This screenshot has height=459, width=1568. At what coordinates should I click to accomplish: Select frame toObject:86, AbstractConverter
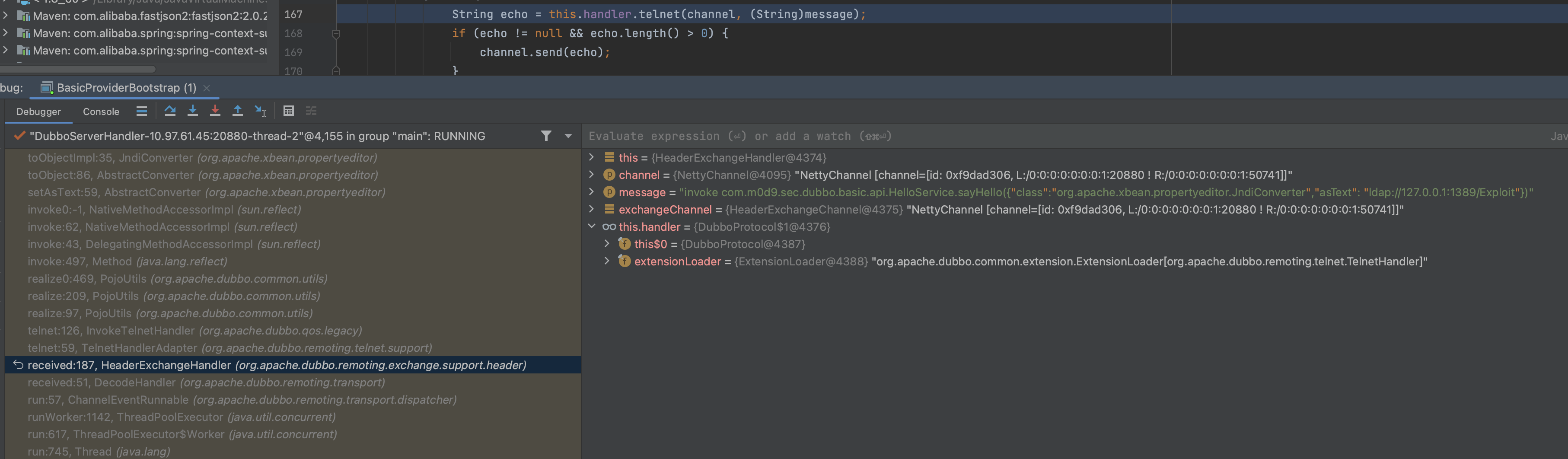point(293,175)
